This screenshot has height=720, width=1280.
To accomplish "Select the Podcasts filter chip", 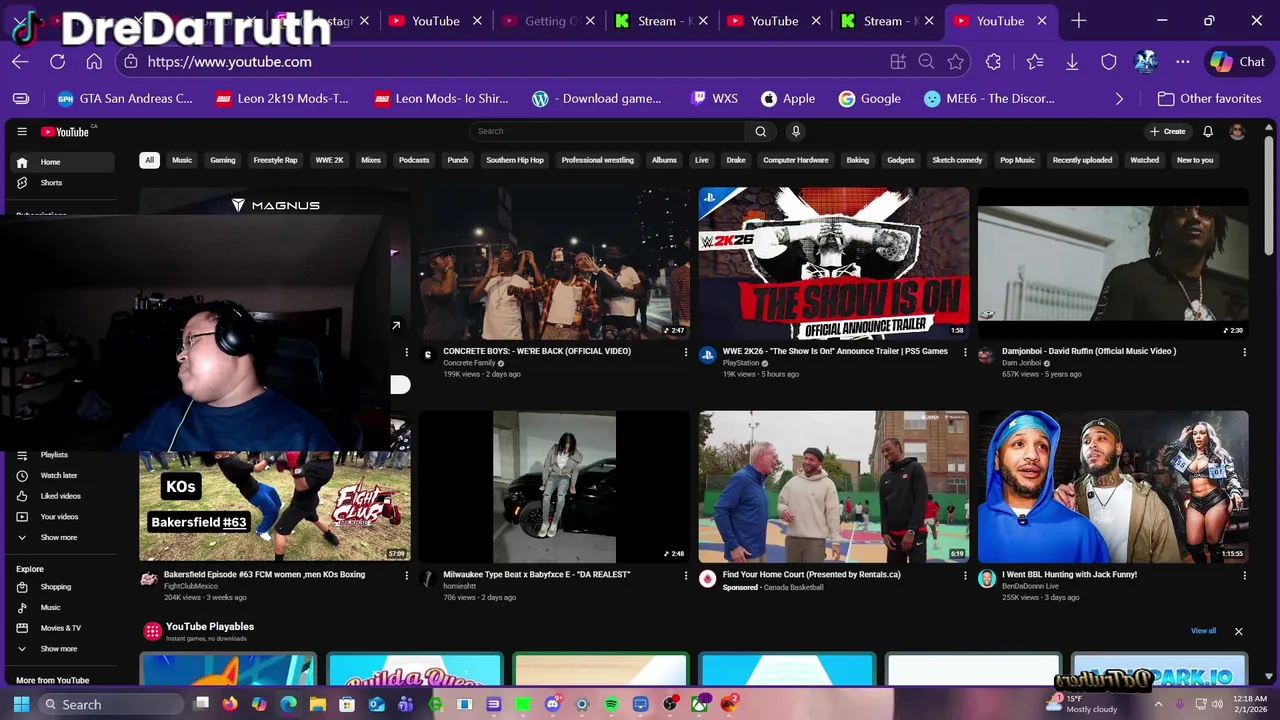I will pyautogui.click(x=414, y=160).
